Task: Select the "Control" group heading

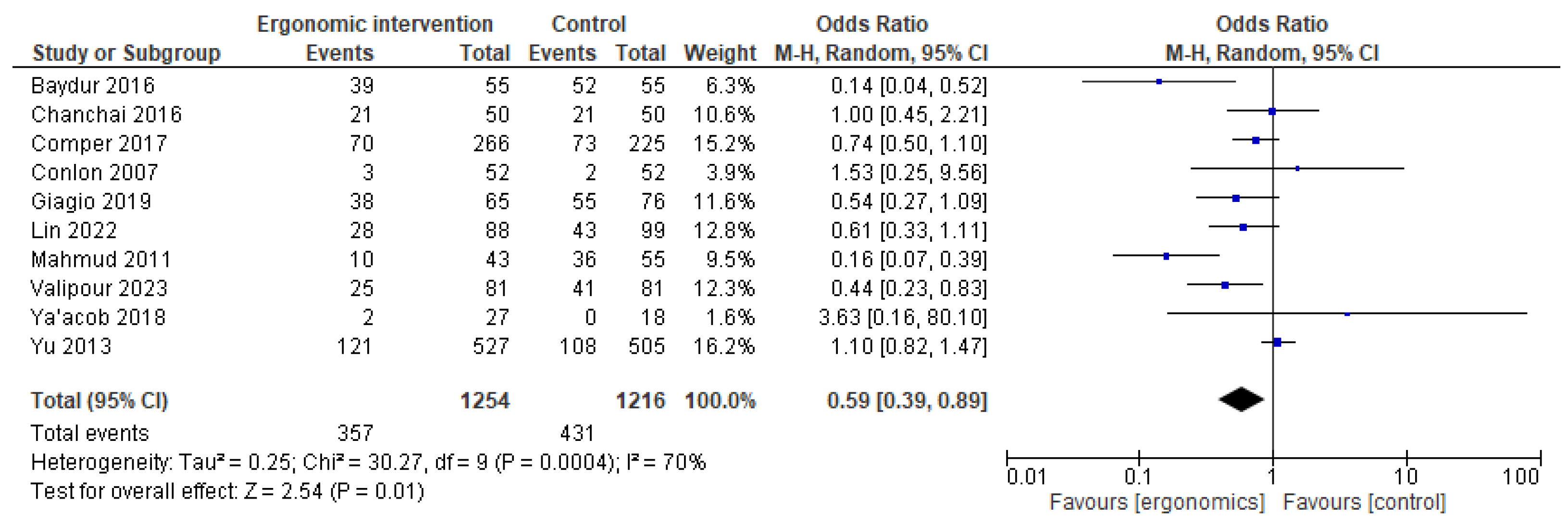Action: [x=588, y=25]
